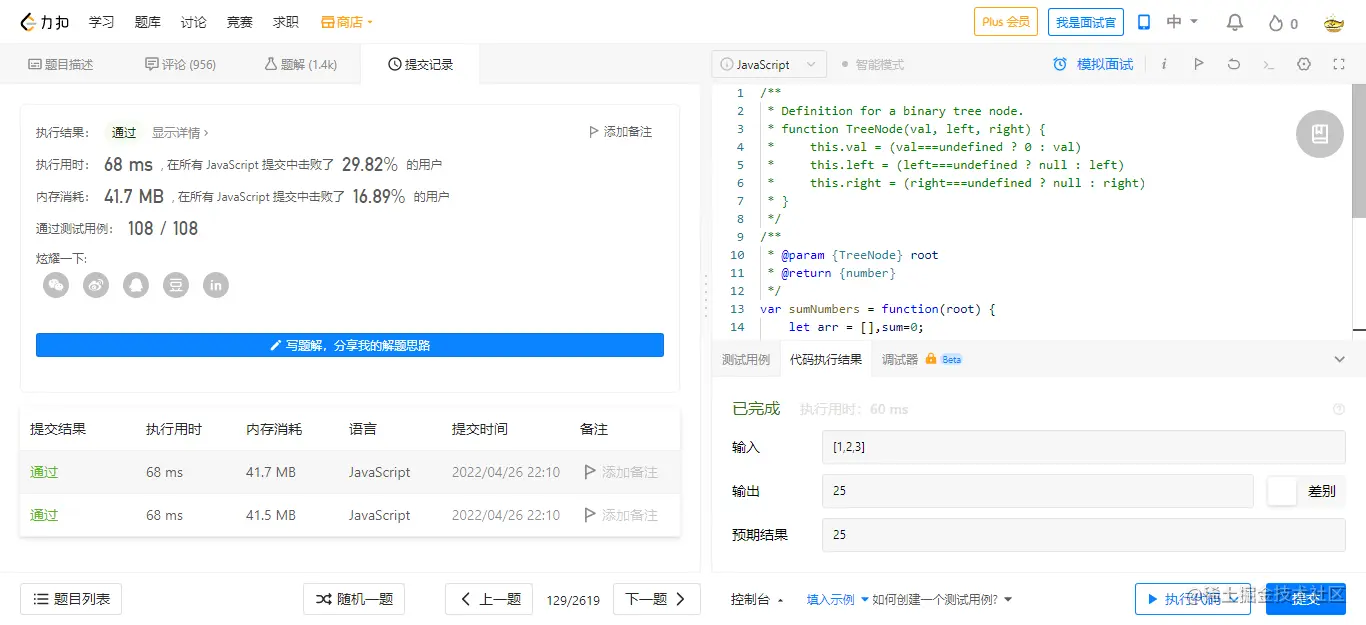Open the 商店 store dropdown
Viewport: 1366px width, 625px height.
coord(347,22)
